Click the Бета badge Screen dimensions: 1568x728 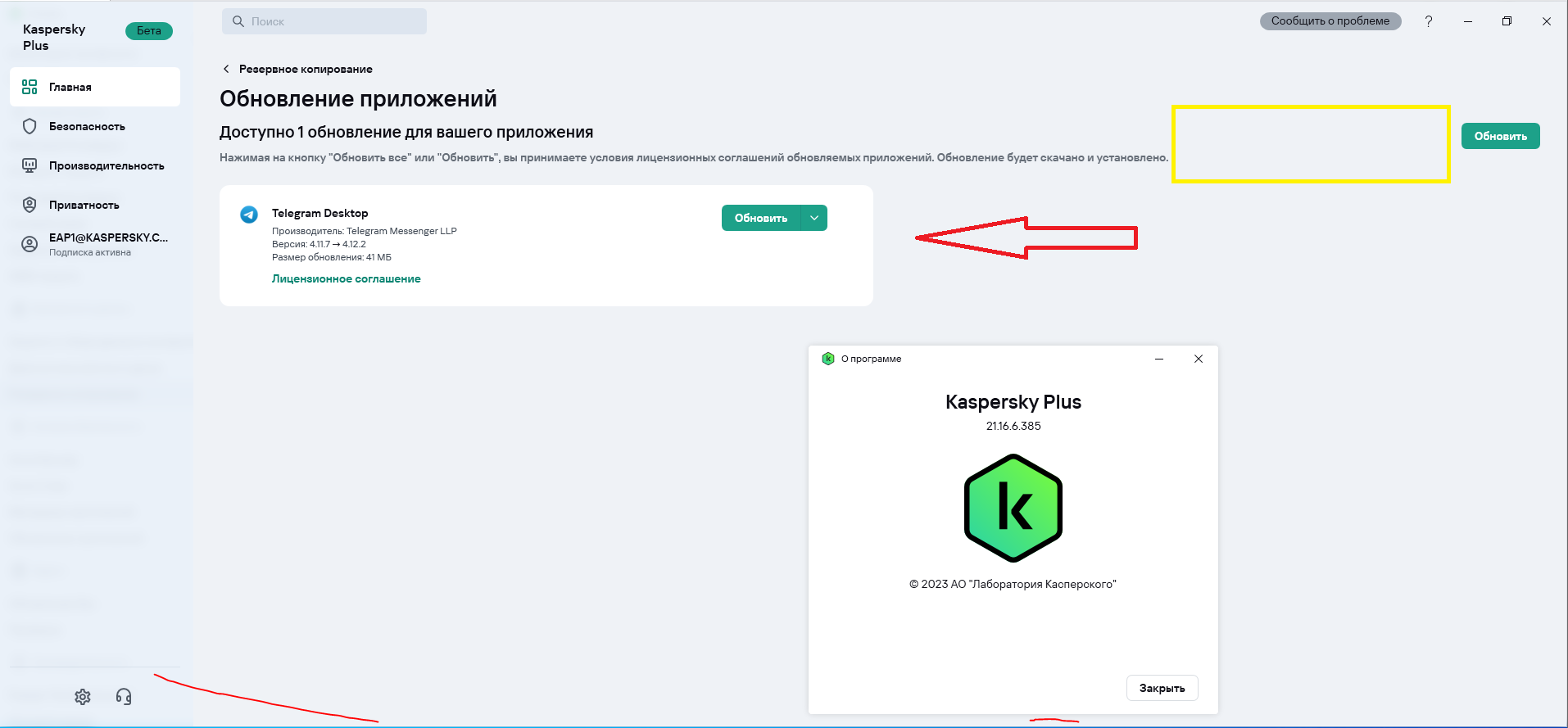tap(149, 31)
